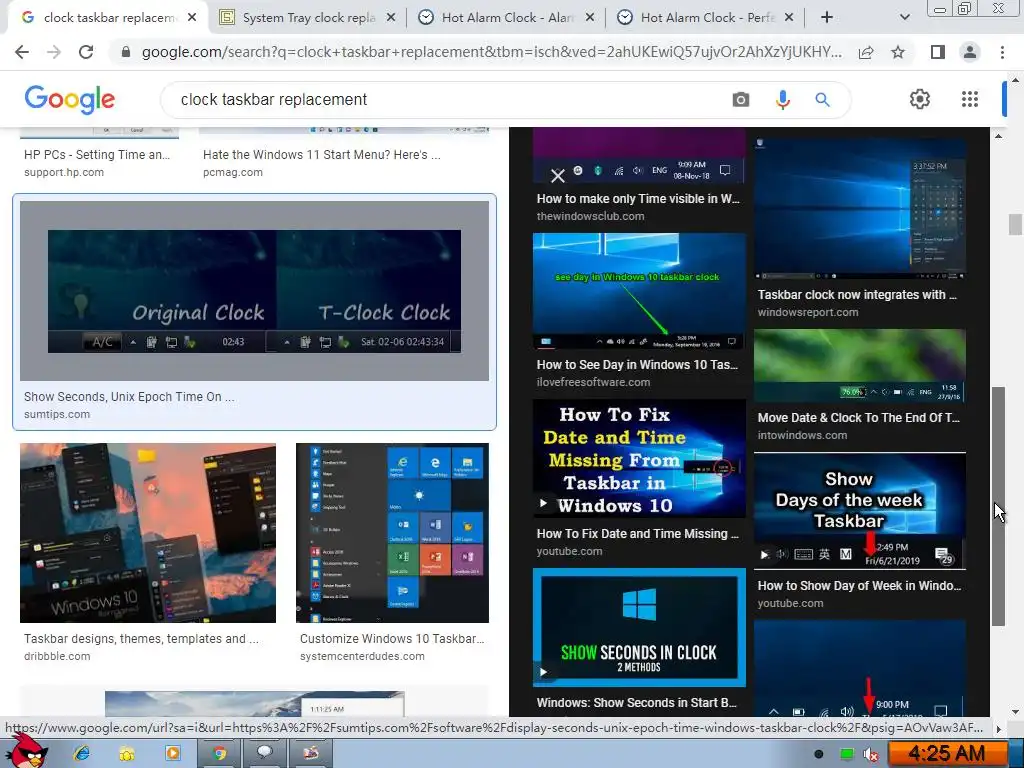Screen dimensions: 1024x768
Task: Reload the current page
Action: (86, 52)
